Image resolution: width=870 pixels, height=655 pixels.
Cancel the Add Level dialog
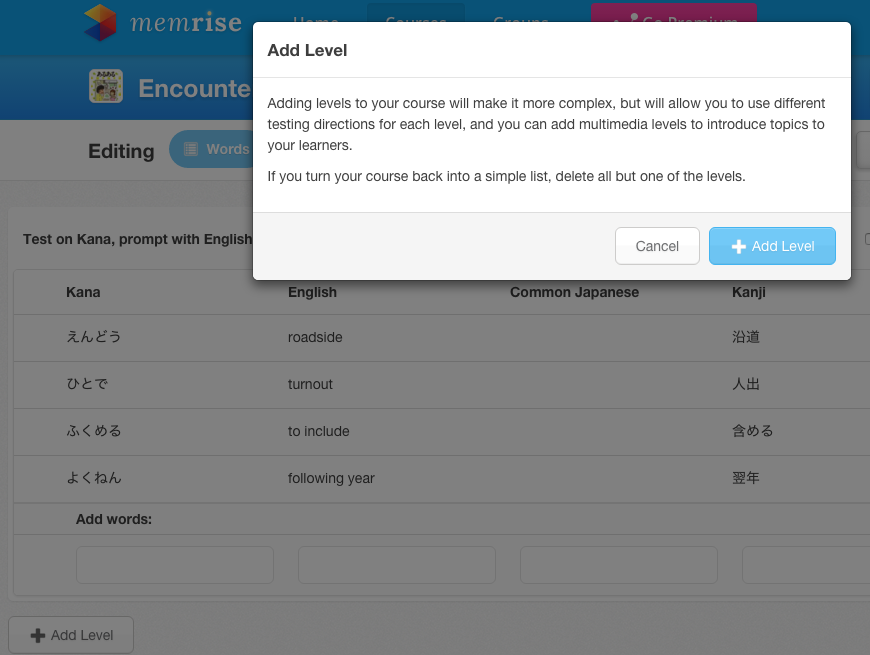coord(657,246)
